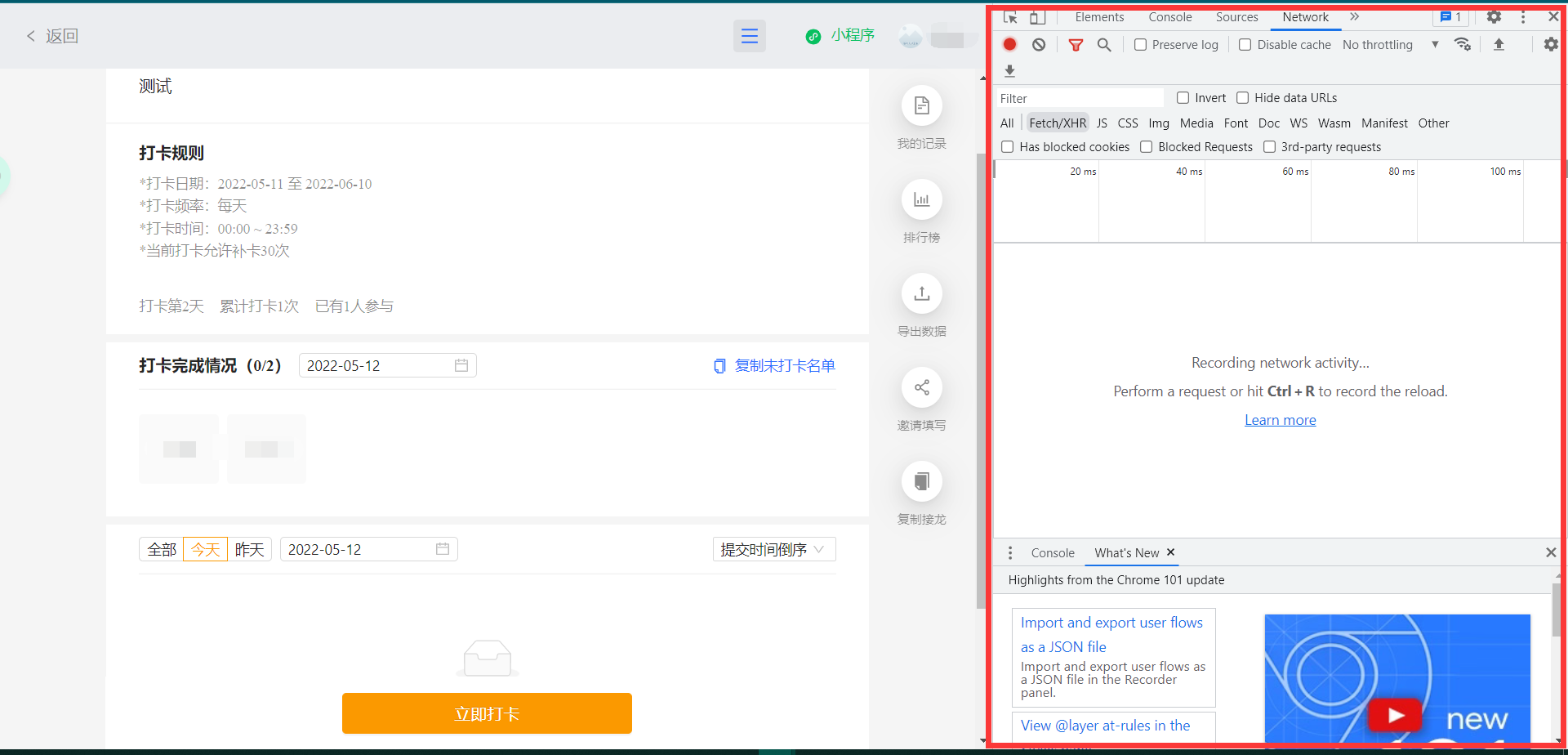Screen dimensions: 1568x755
Task: Switch to the Console tab
Action: [x=1169, y=16]
